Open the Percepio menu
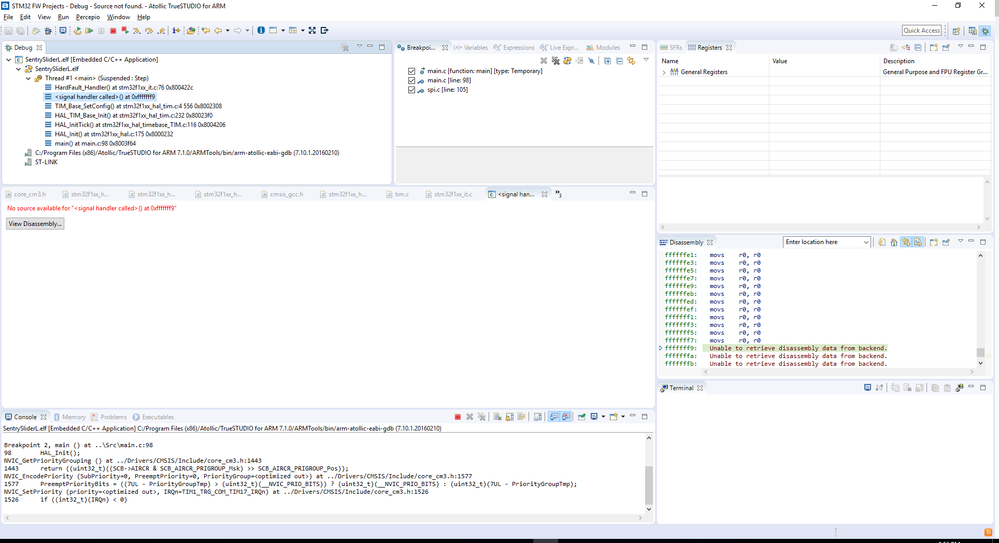 pos(88,17)
